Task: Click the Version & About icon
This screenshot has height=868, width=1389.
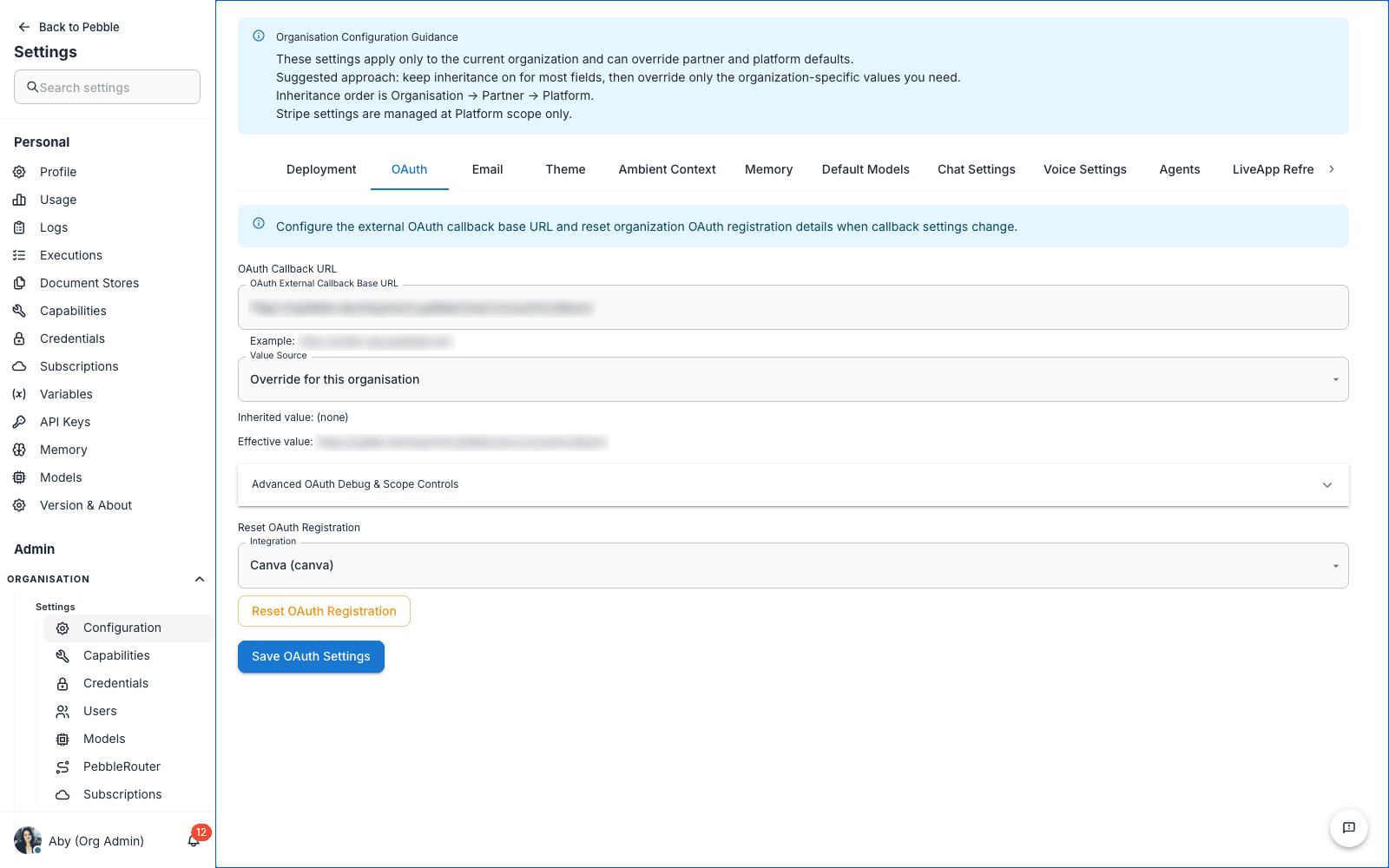Action: (x=19, y=505)
